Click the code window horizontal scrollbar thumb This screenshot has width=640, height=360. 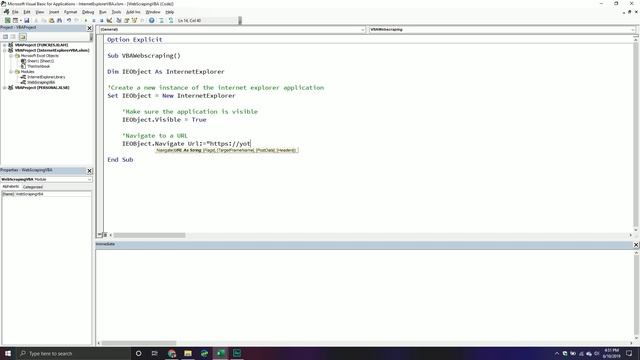click(x=149, y=235)
